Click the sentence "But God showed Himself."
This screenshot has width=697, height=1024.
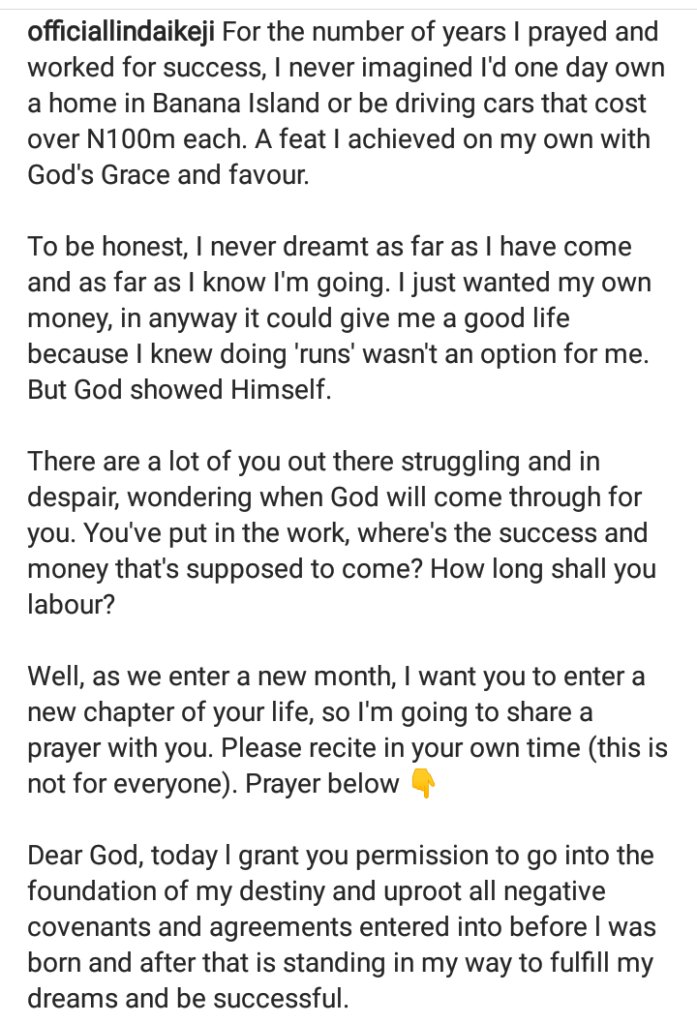(x=180, y=390)
